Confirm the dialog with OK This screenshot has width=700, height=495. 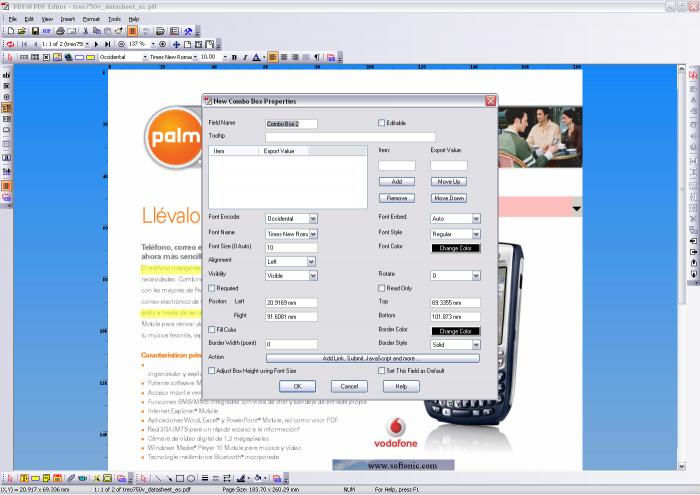click(x=297, y=387)
